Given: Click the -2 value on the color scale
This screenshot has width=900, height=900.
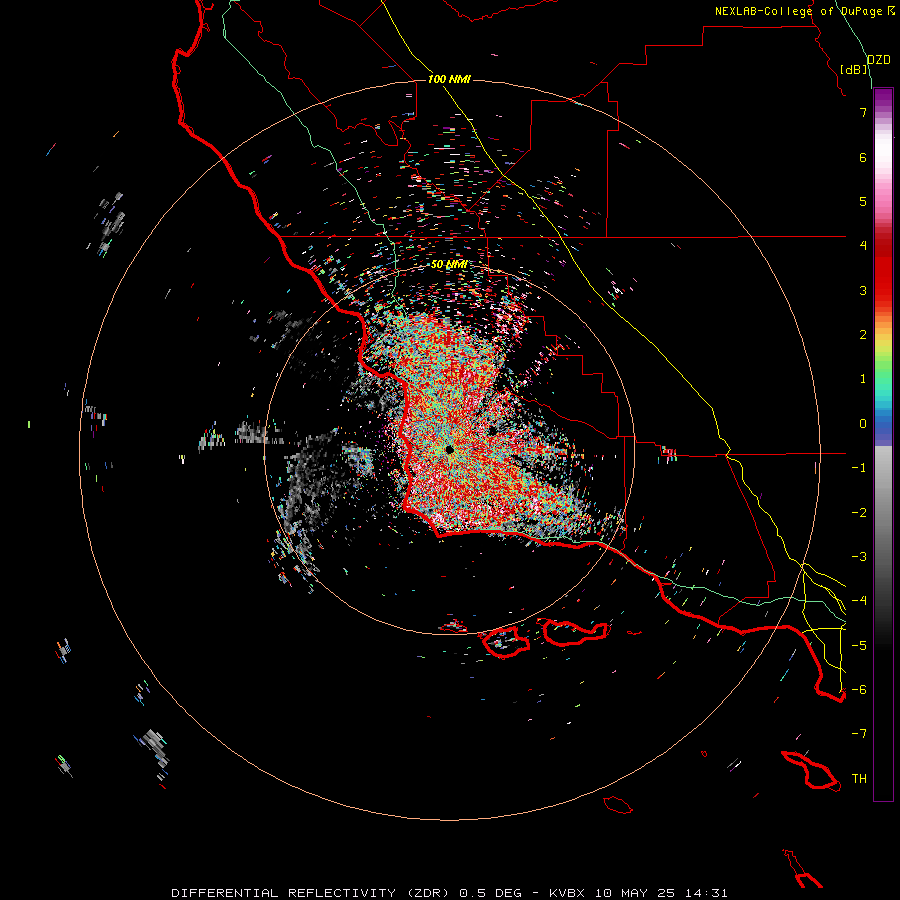Looking at the screenshot, I should click(859, 512).
